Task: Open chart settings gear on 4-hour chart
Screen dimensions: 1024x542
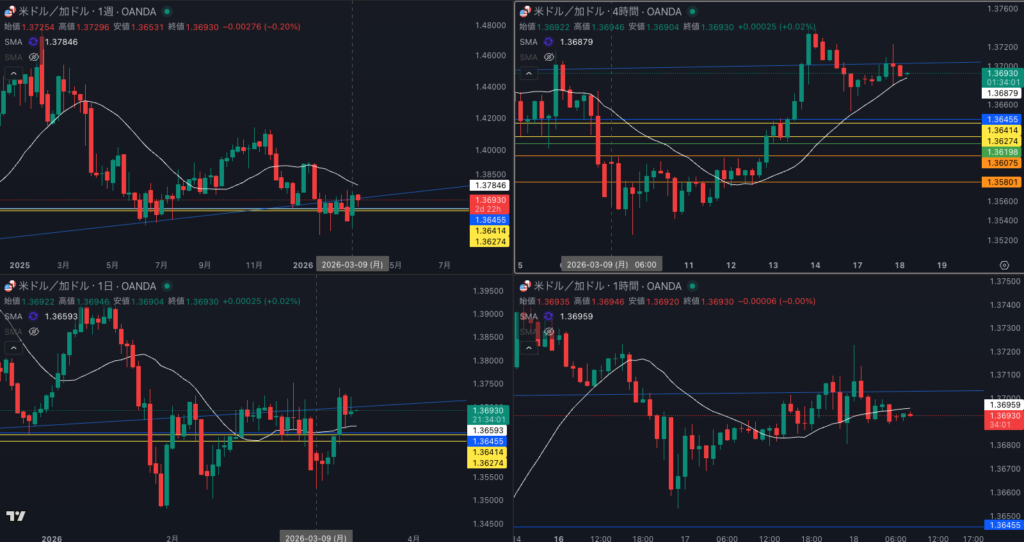Action: [x=1002, y=265]
